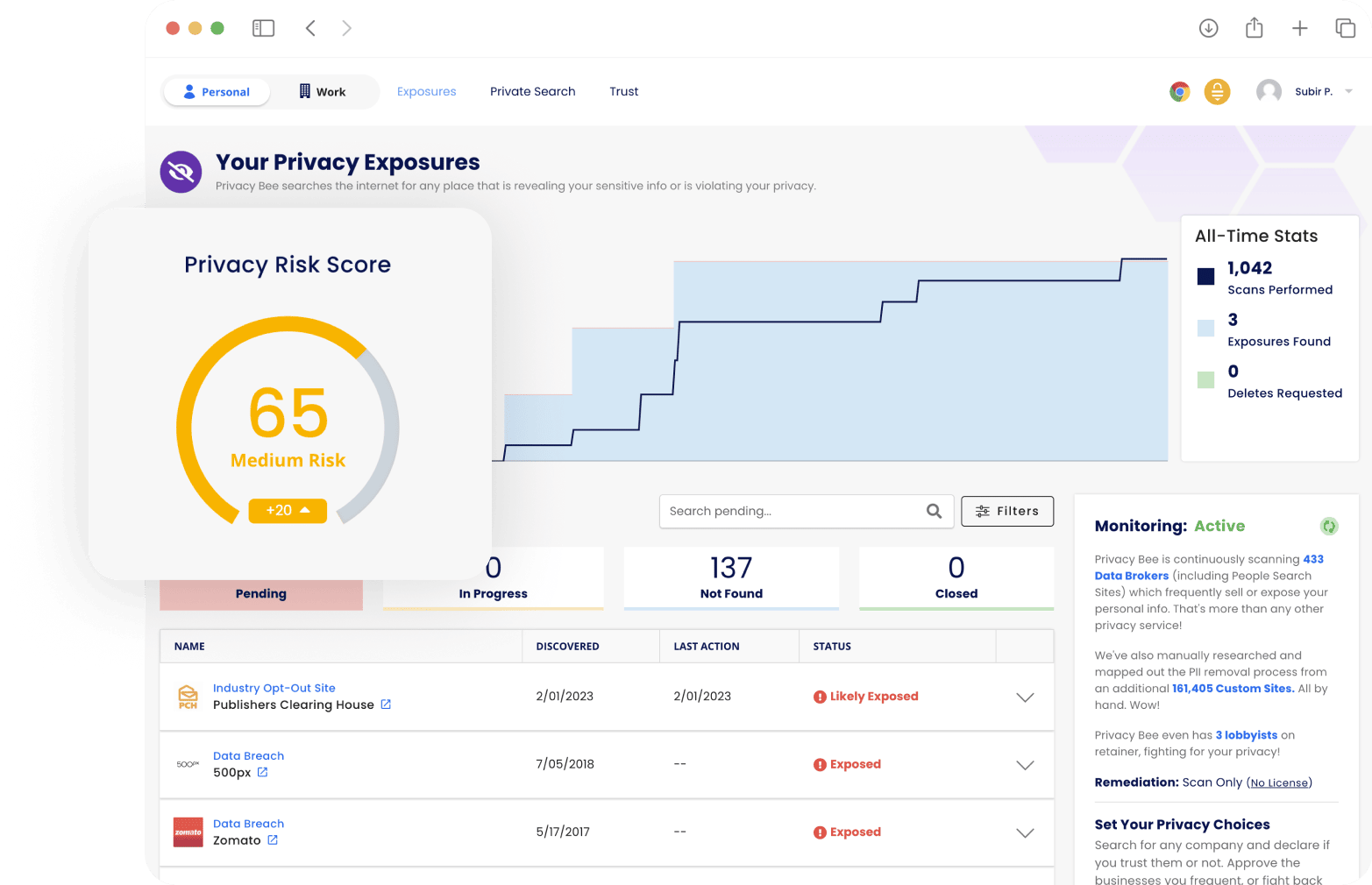Click the search magnifier icon

tap(933, 511)
